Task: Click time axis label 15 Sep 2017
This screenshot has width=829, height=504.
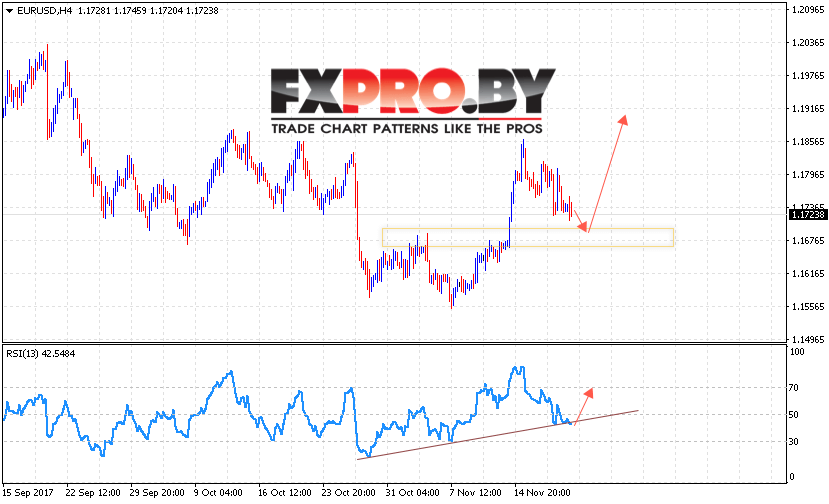Action: pyautogui.click(x=28, y=492)
